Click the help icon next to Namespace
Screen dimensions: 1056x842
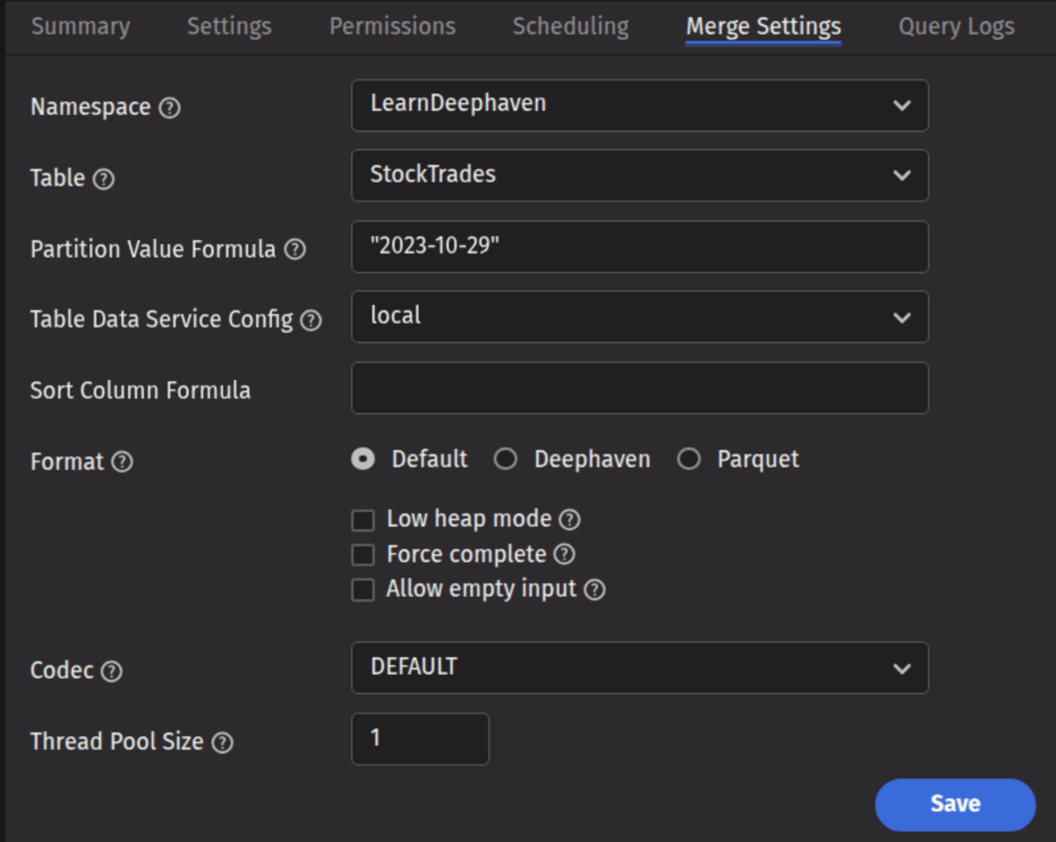pyautogui.click(x=170, y=108)
